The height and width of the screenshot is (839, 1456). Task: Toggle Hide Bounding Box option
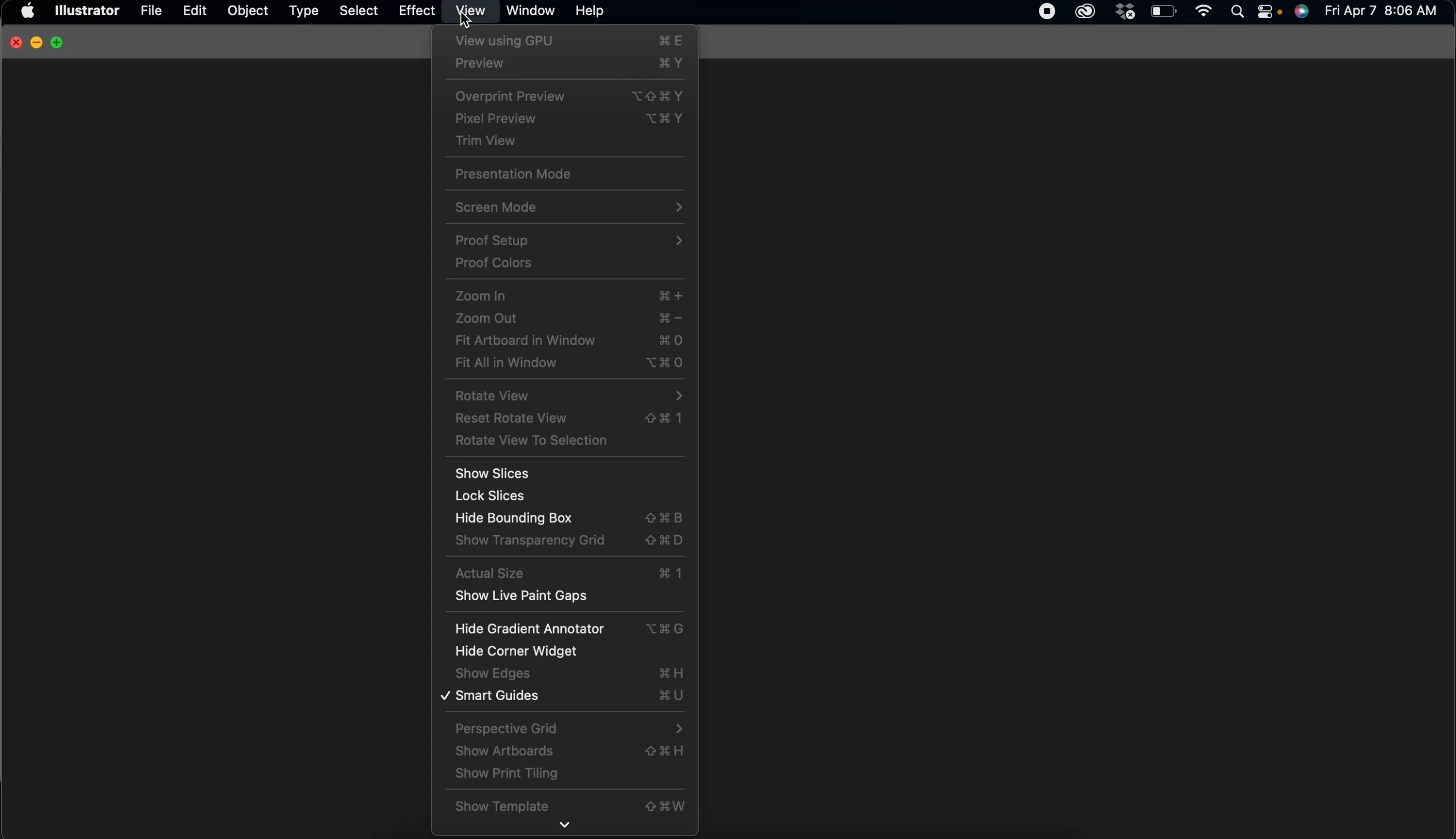[514, 518]
